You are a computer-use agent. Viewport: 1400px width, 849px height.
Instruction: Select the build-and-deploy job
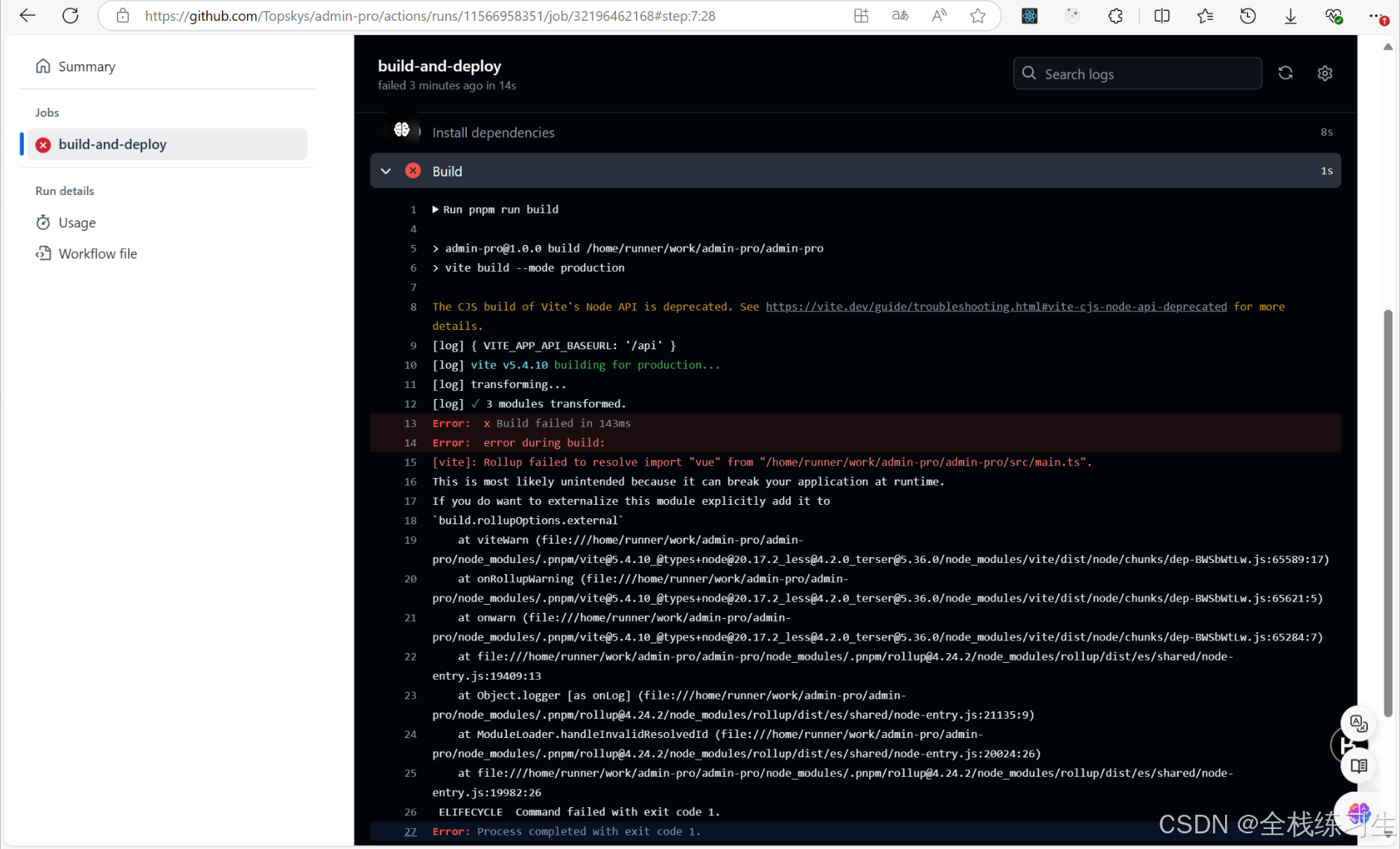[168, 144]
